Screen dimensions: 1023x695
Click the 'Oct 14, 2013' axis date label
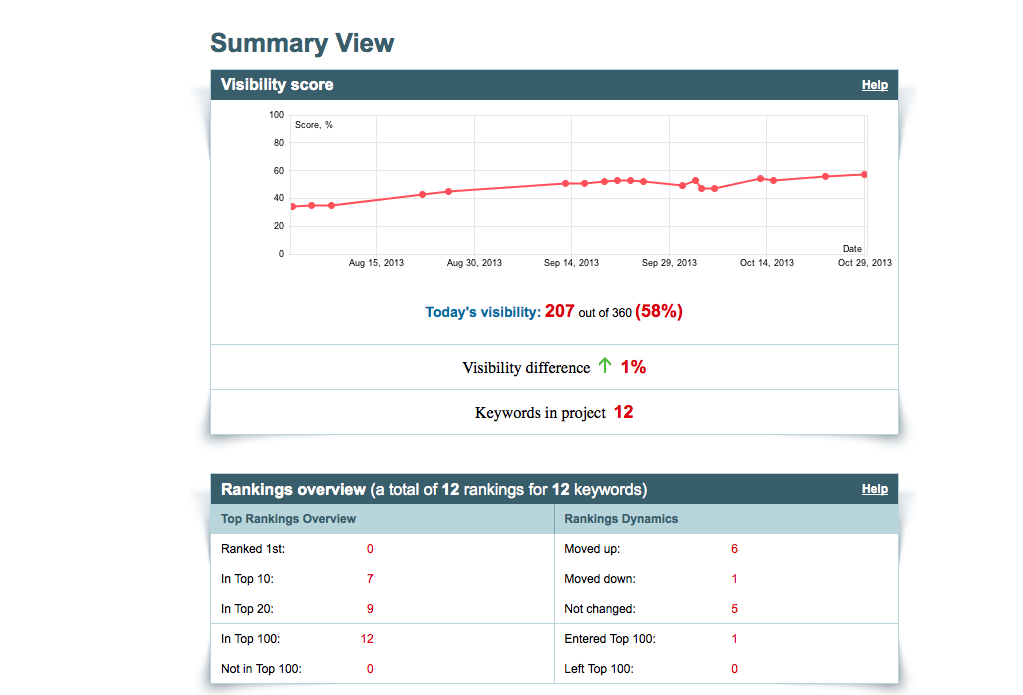[767, 263]
